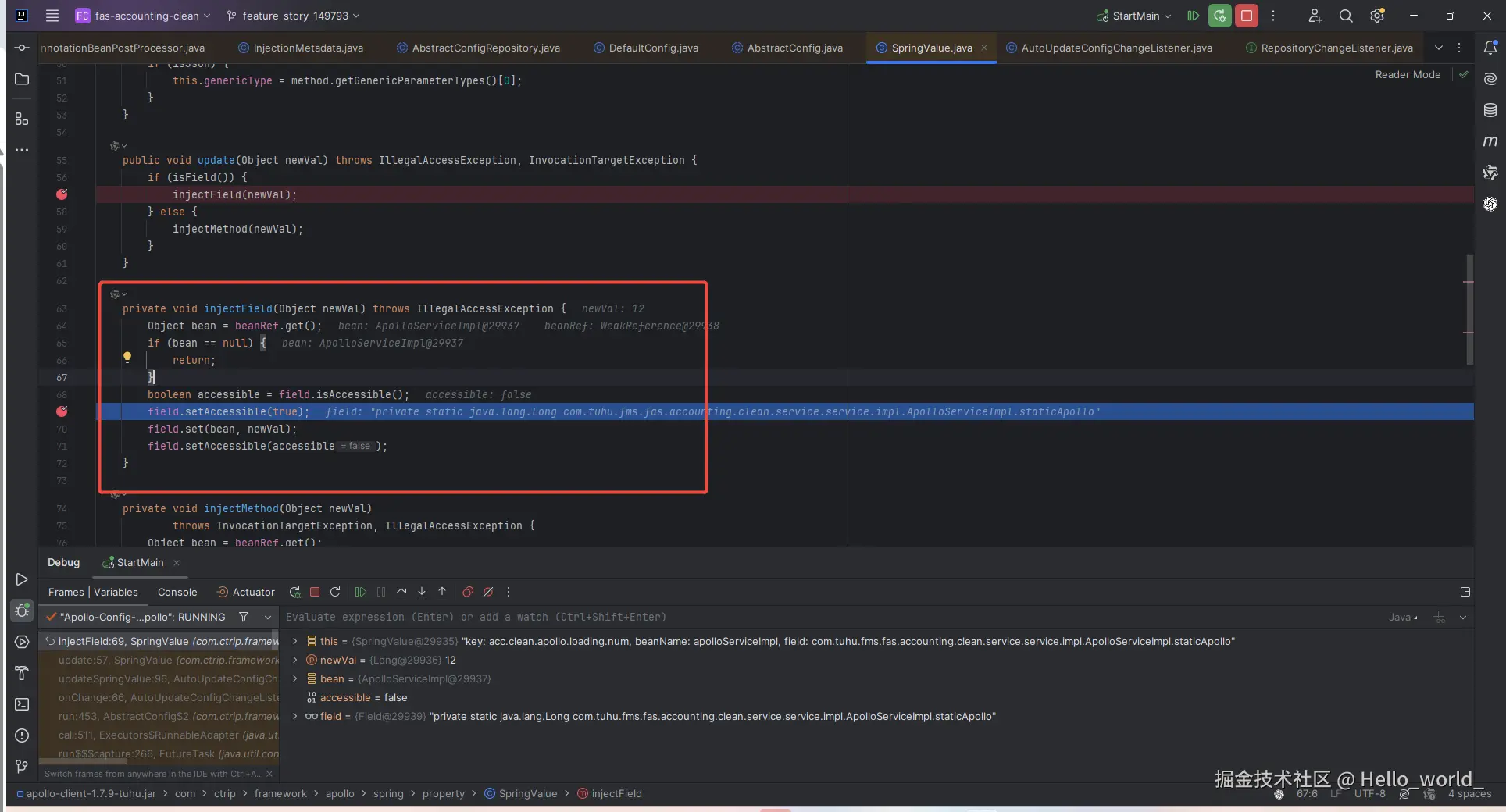Open the Structure tool window

pos(22,119)
